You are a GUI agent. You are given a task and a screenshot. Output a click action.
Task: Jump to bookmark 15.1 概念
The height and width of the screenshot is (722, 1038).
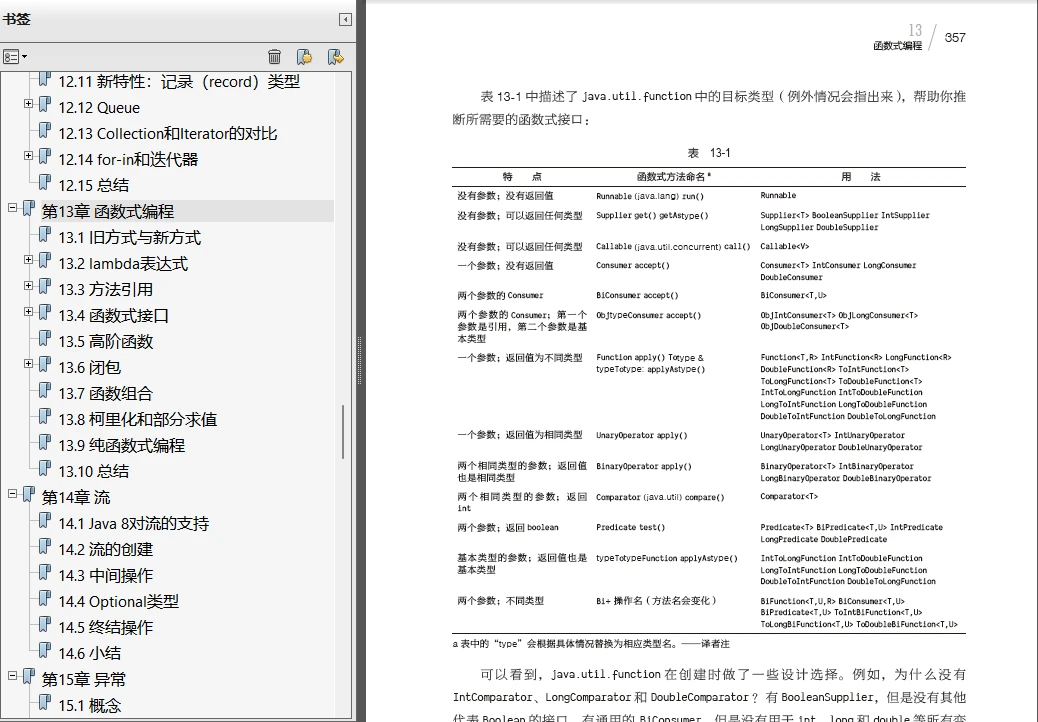tap(89, 705)
